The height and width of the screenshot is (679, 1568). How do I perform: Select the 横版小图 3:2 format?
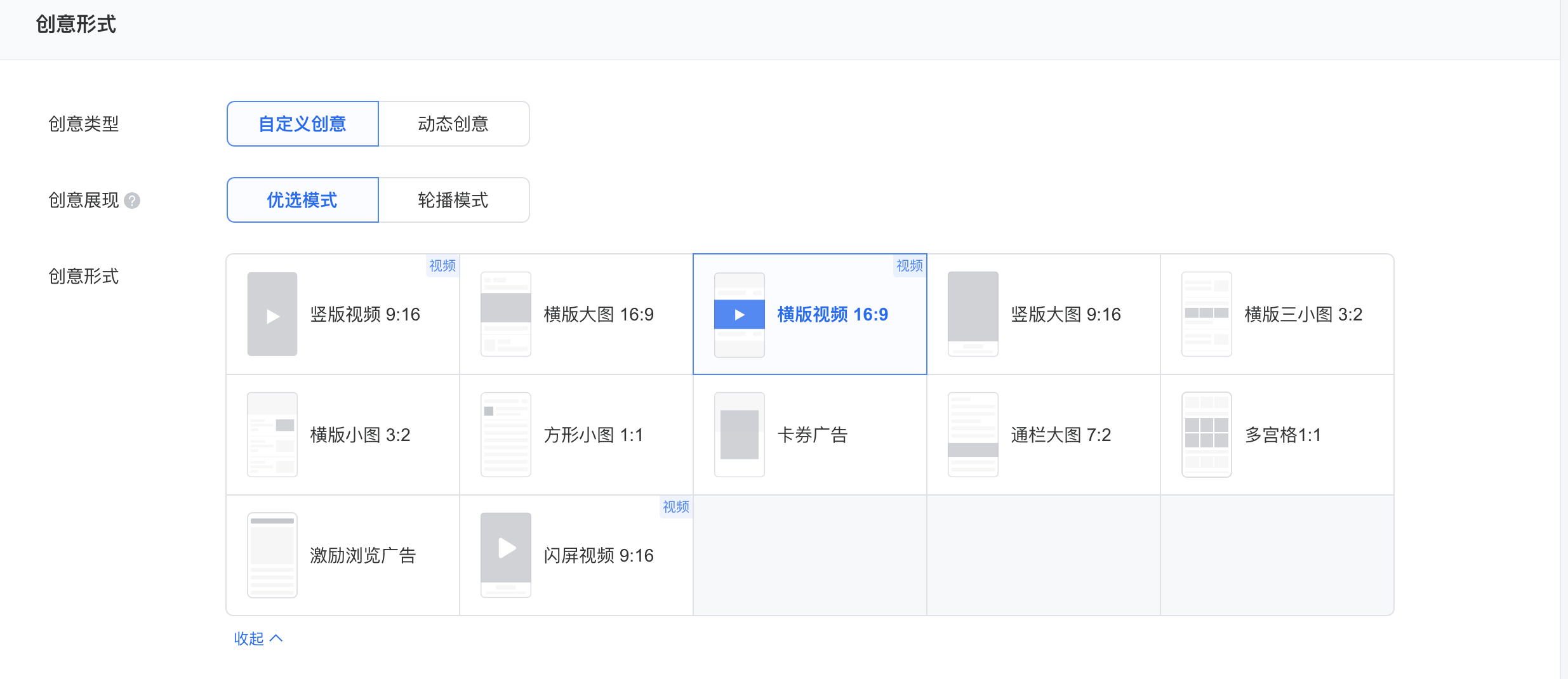(x=360, y=435)
